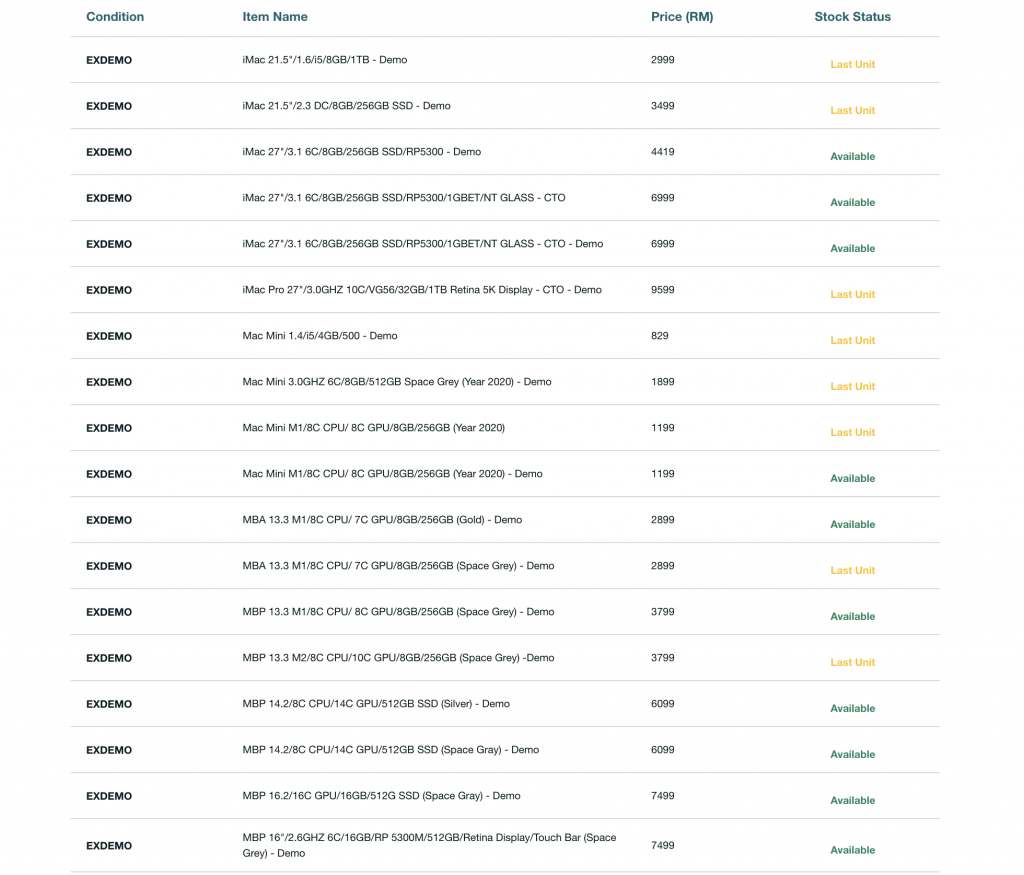
Task: Click the 4419 price for iMac 27"
Action: tap(663, 152)
